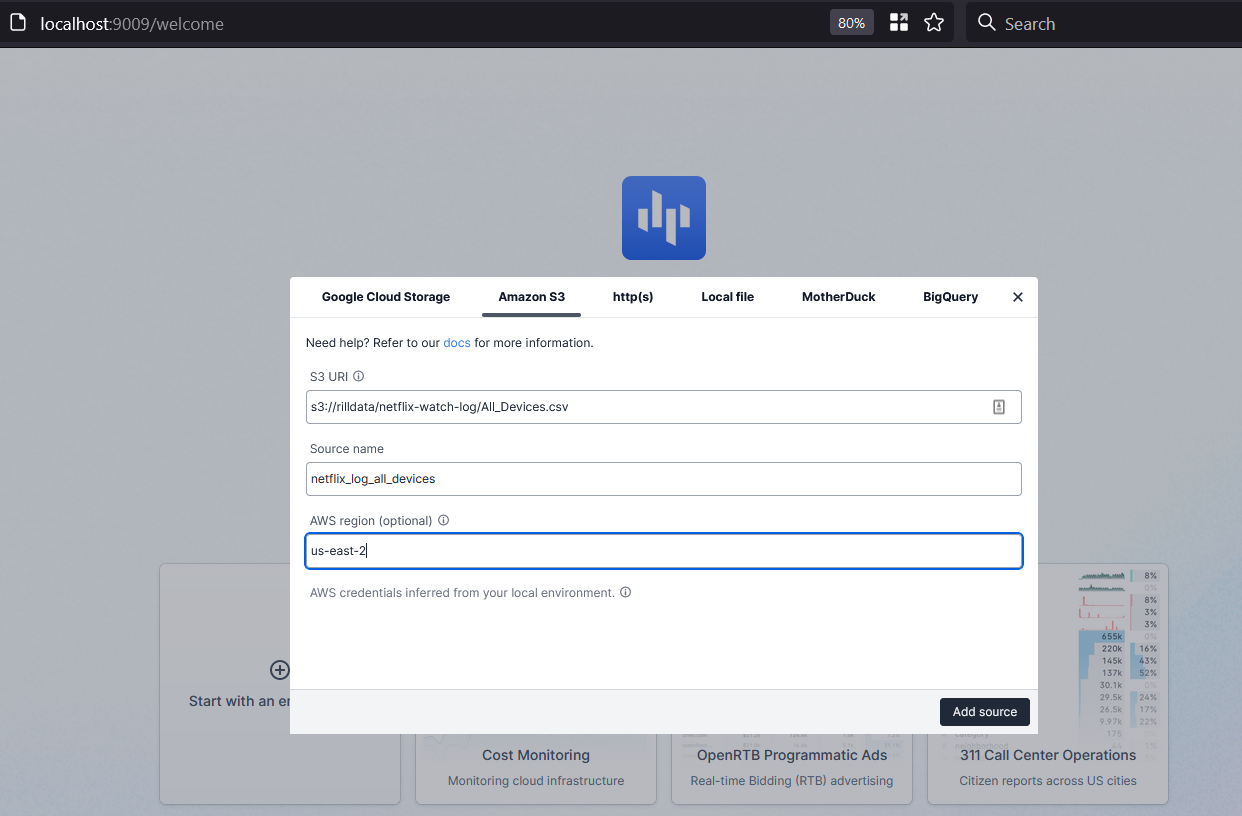Image resolution: width=1242 pixels, height=816 pixels.
Task: Click into the S3 URI field
Action: 664,407
